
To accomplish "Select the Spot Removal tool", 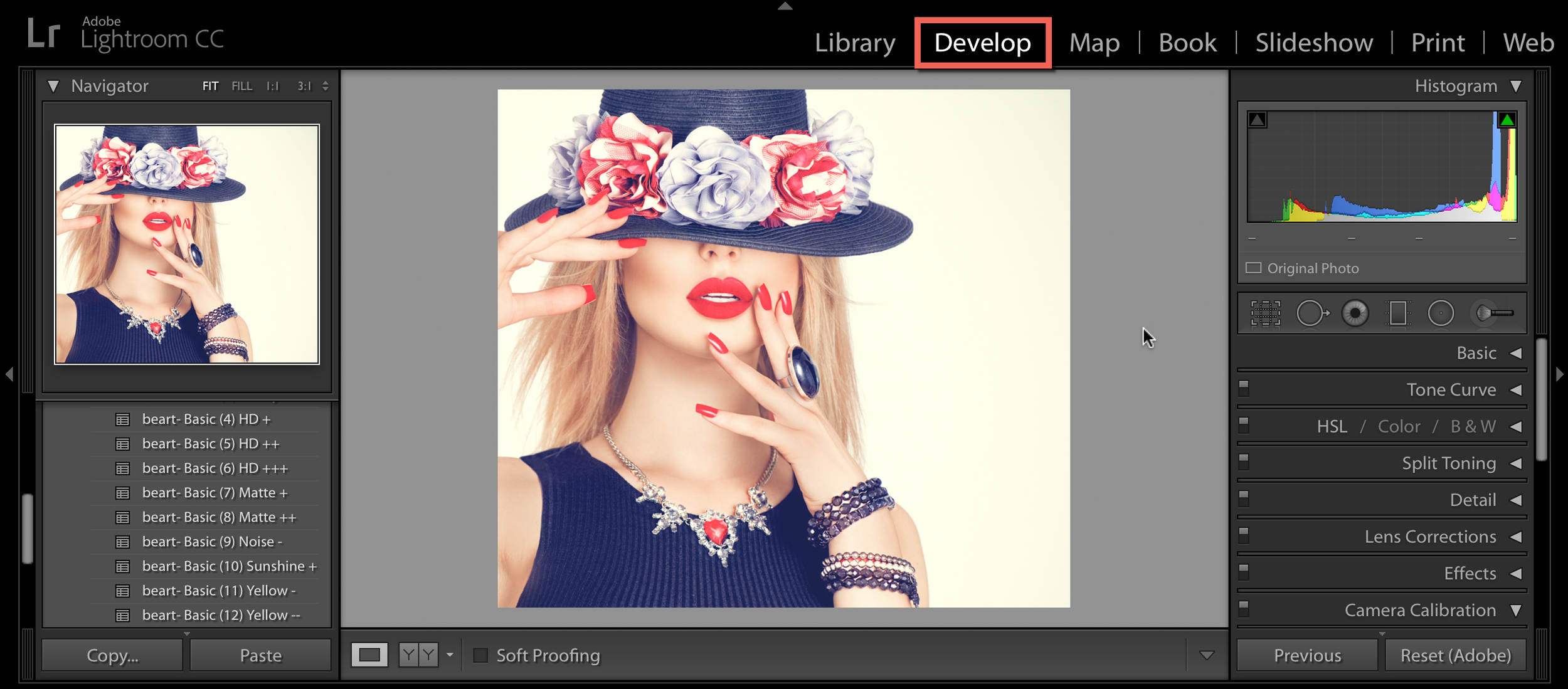I will pos(1311,313).
